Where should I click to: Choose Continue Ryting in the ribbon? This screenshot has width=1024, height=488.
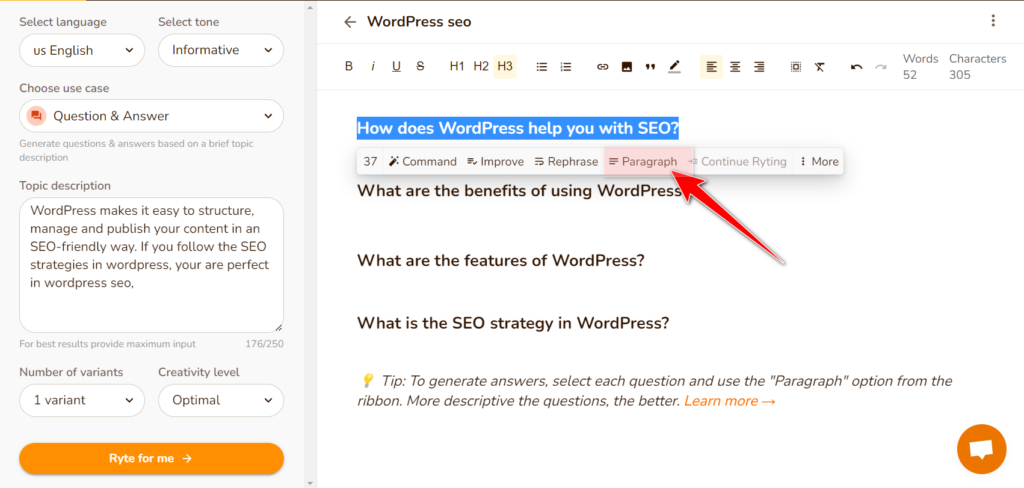pyautogui.click(x=738, y=161)
